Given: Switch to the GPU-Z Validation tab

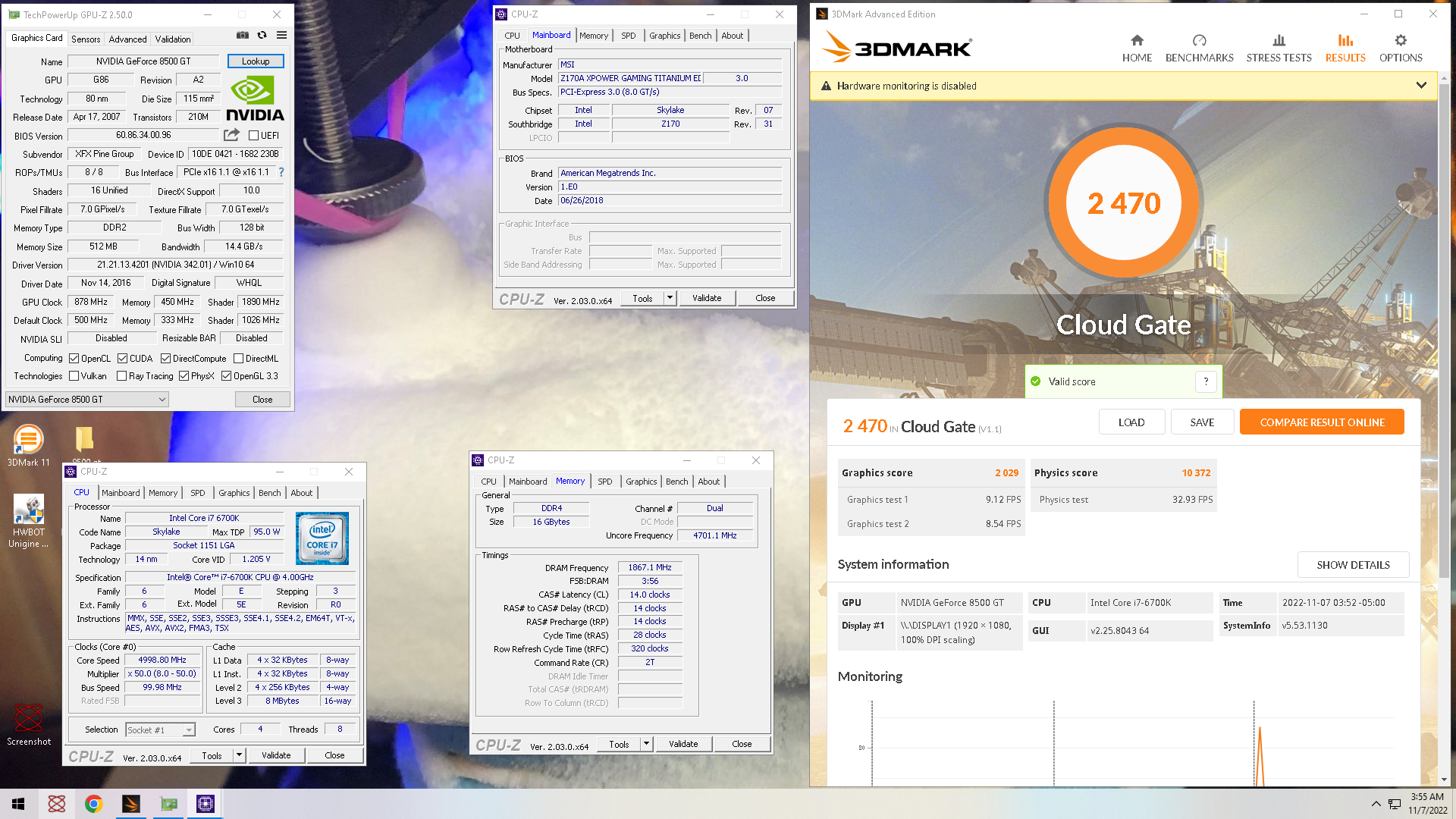Looking at the screenshot, I should coord(173,39).
